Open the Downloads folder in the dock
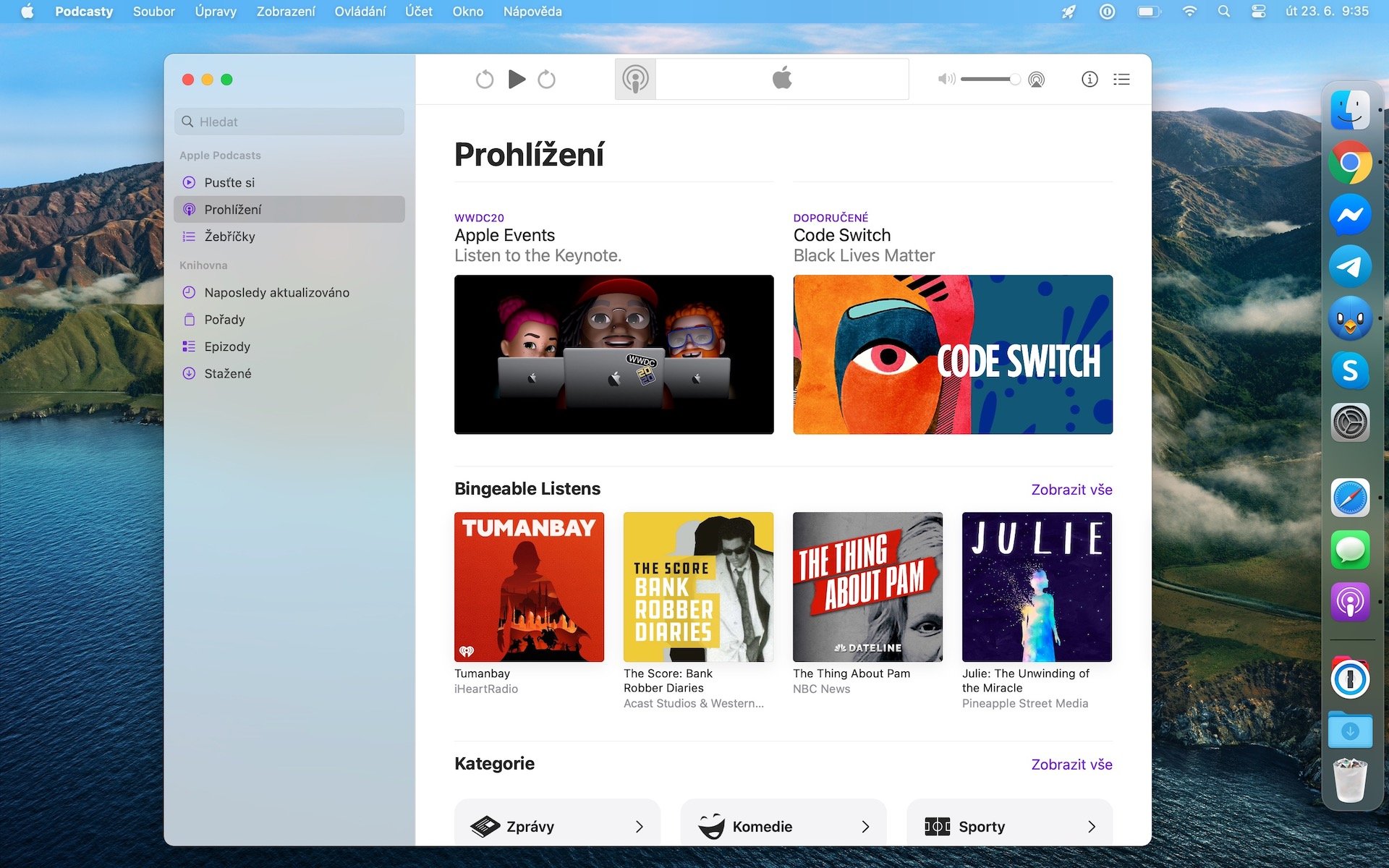1389x868 pixels. 1350,731
